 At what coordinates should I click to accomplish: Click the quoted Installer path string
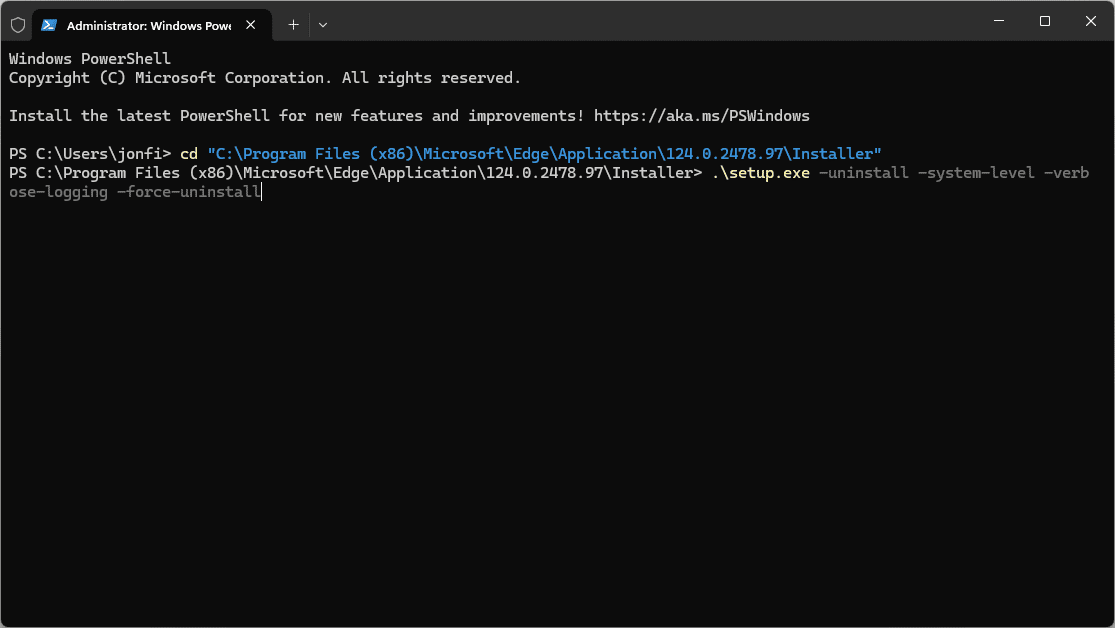[543, 154]
